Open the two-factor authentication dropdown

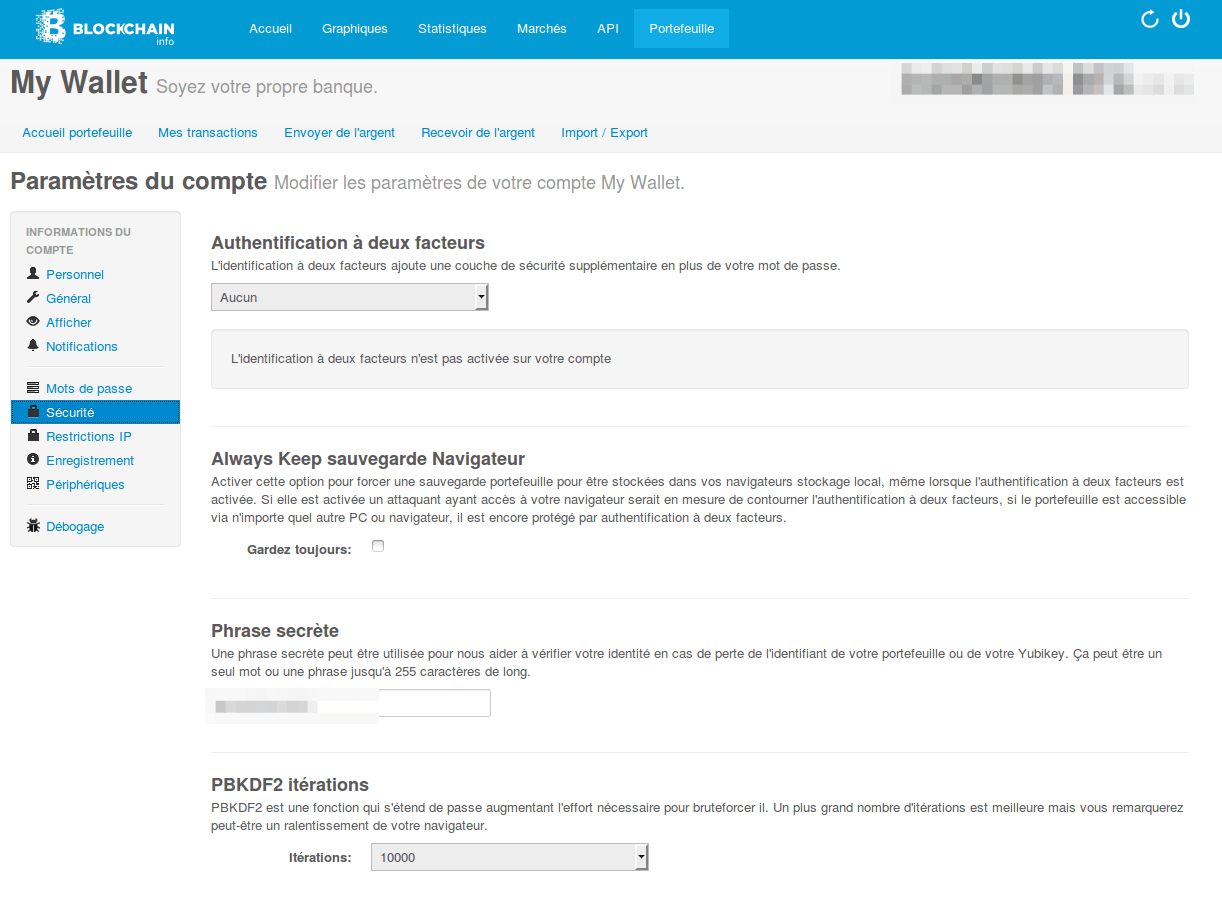tap(350, 297)
